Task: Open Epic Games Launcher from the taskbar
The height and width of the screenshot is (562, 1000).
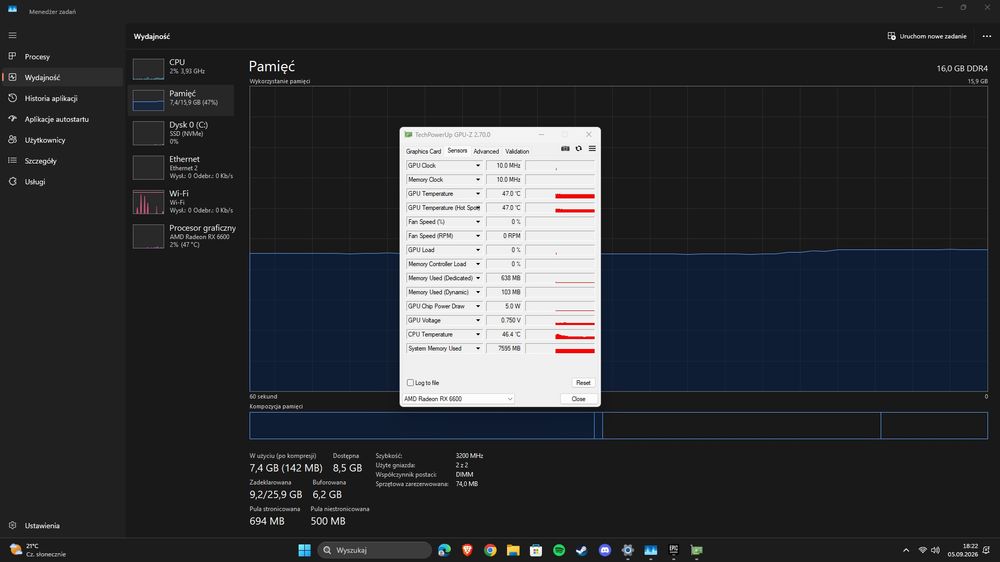Action: click(673, 550)
